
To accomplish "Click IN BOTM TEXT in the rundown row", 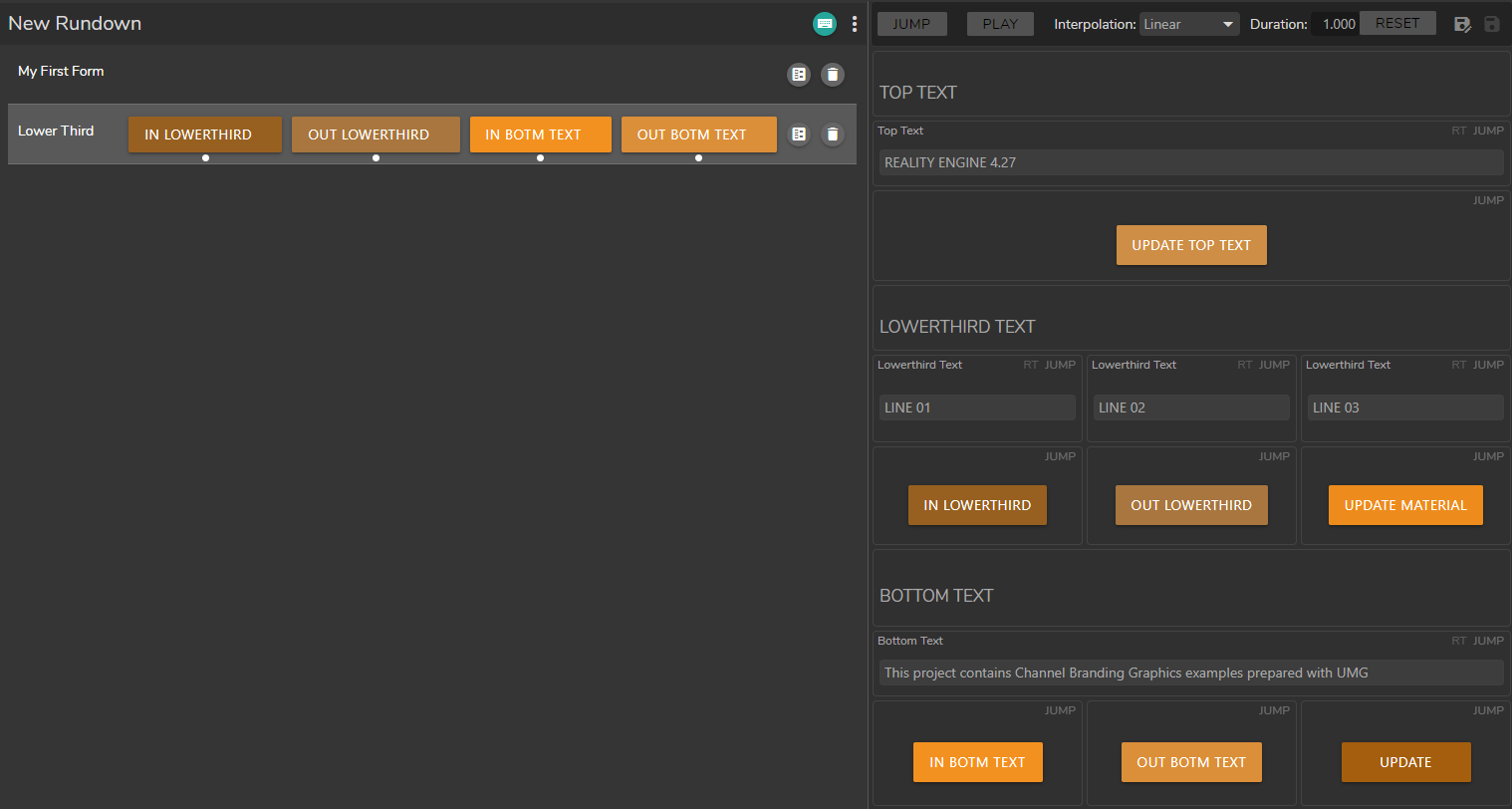I will [540, 135].
